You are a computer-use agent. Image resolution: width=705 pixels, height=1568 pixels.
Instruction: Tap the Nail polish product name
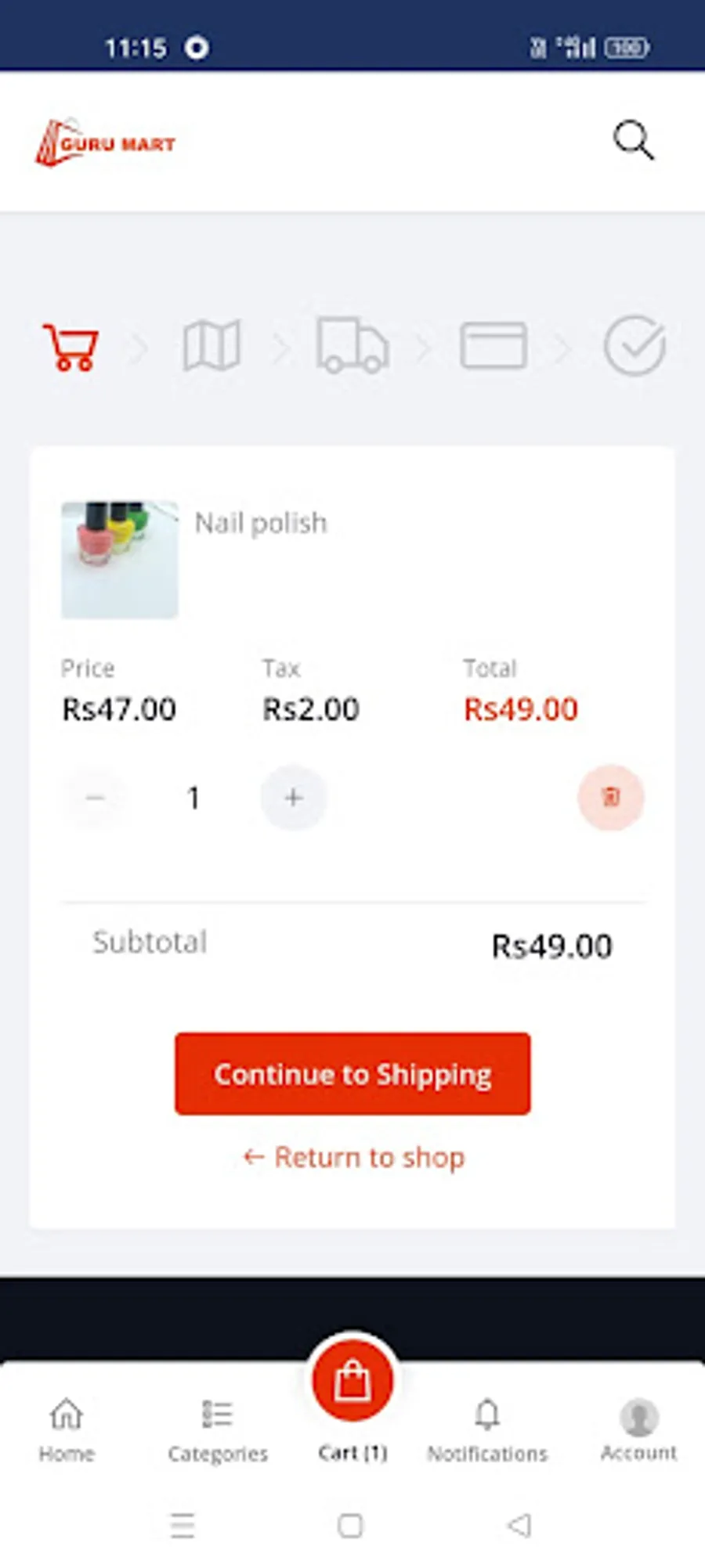(261, 523)
